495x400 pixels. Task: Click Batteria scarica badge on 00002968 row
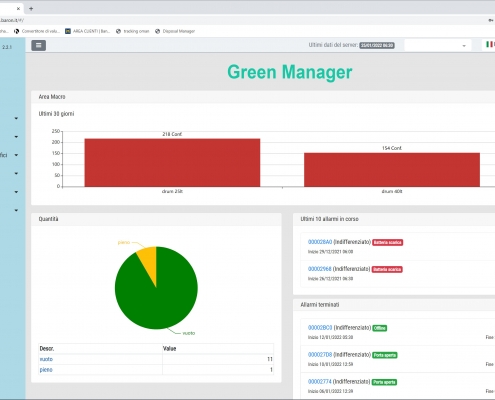[x=387, y=269]
